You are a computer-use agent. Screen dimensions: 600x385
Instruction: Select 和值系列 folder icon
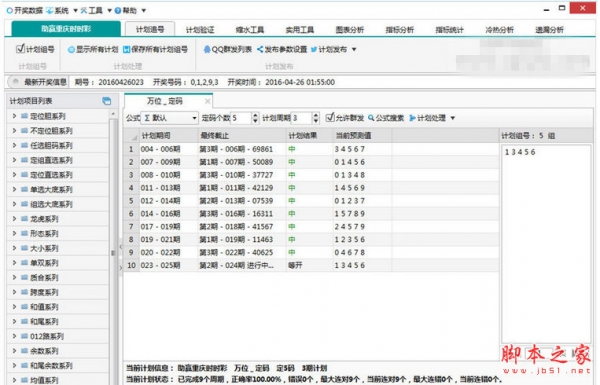tap(24, 307)
